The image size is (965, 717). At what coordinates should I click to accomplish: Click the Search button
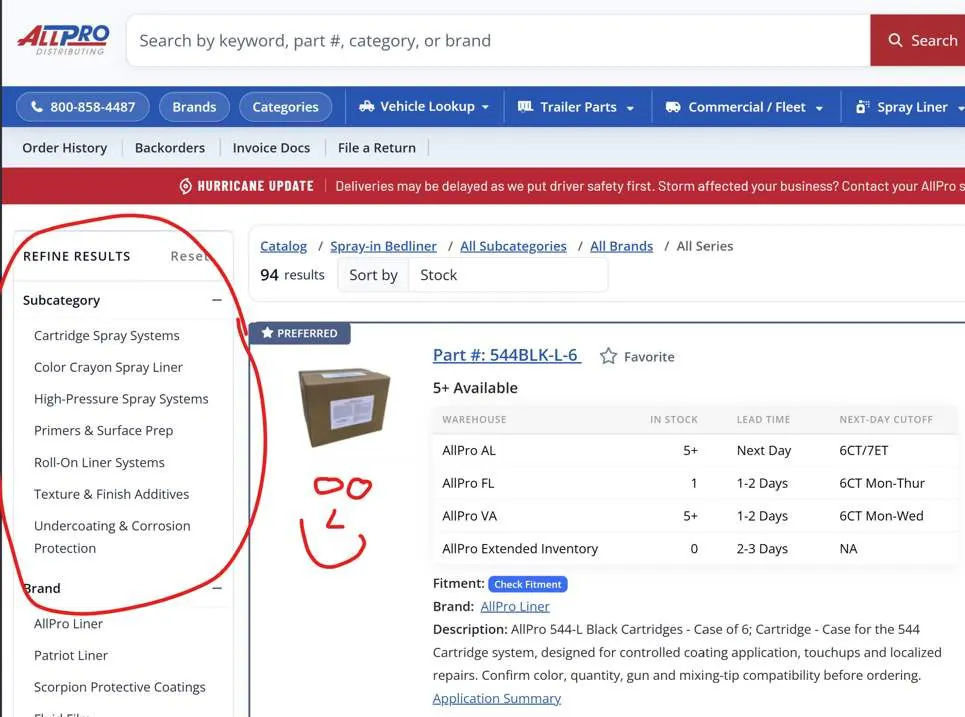click(x=918, y=41)
